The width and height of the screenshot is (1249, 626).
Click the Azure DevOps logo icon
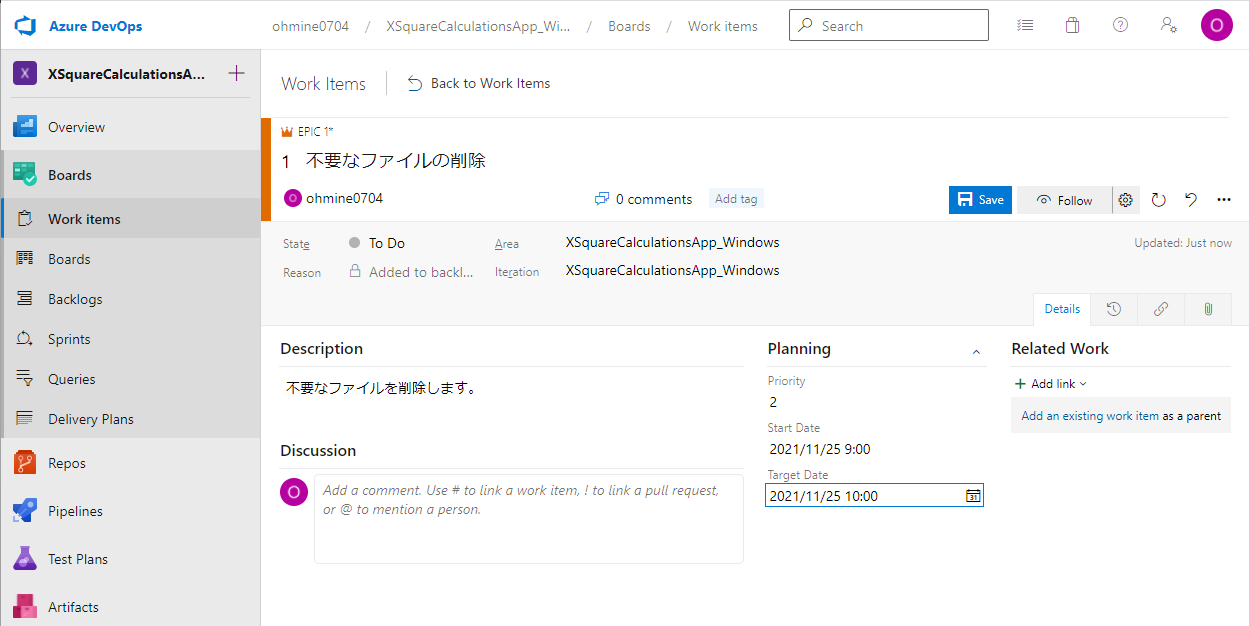click(x=25, y=26)
